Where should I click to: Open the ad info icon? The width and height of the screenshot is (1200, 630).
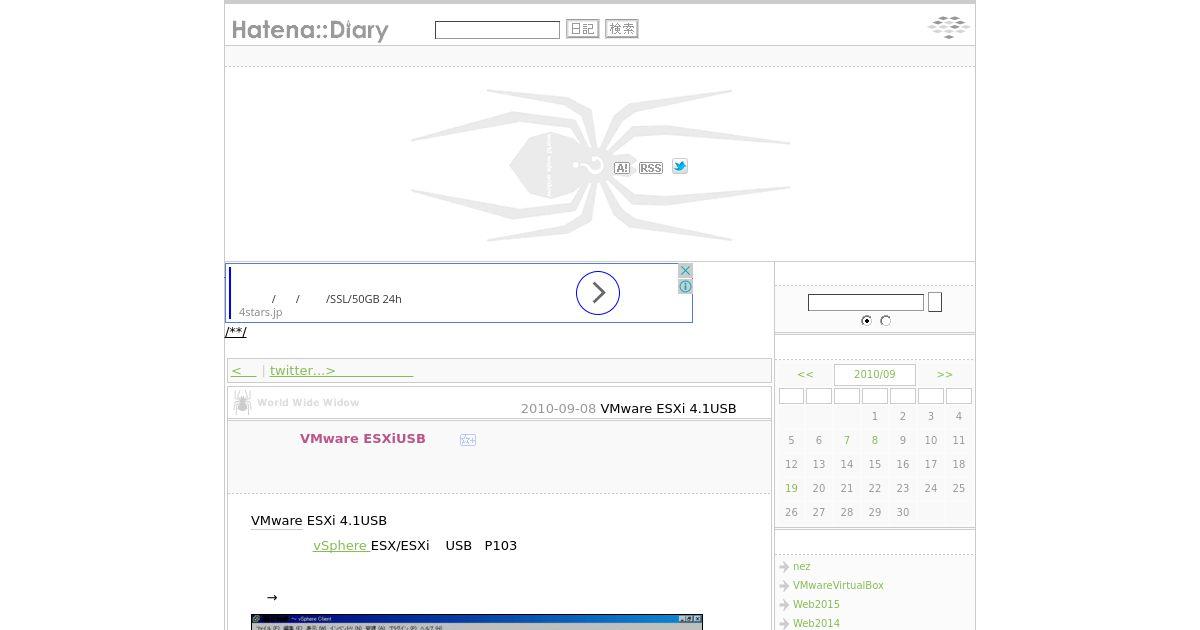685,286
